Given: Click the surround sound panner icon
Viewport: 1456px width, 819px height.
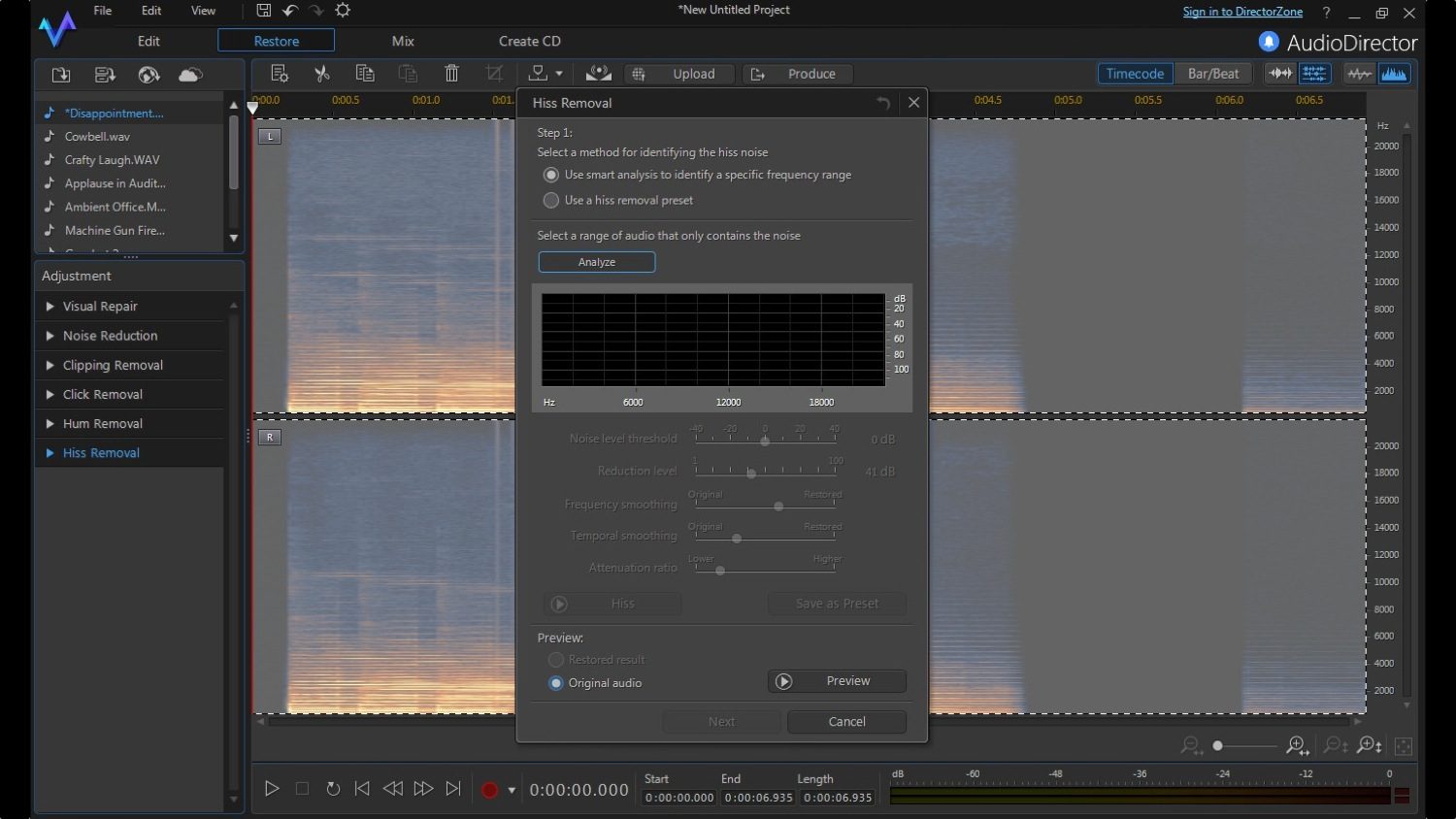Looking at the screenshot, I should 599,74.
